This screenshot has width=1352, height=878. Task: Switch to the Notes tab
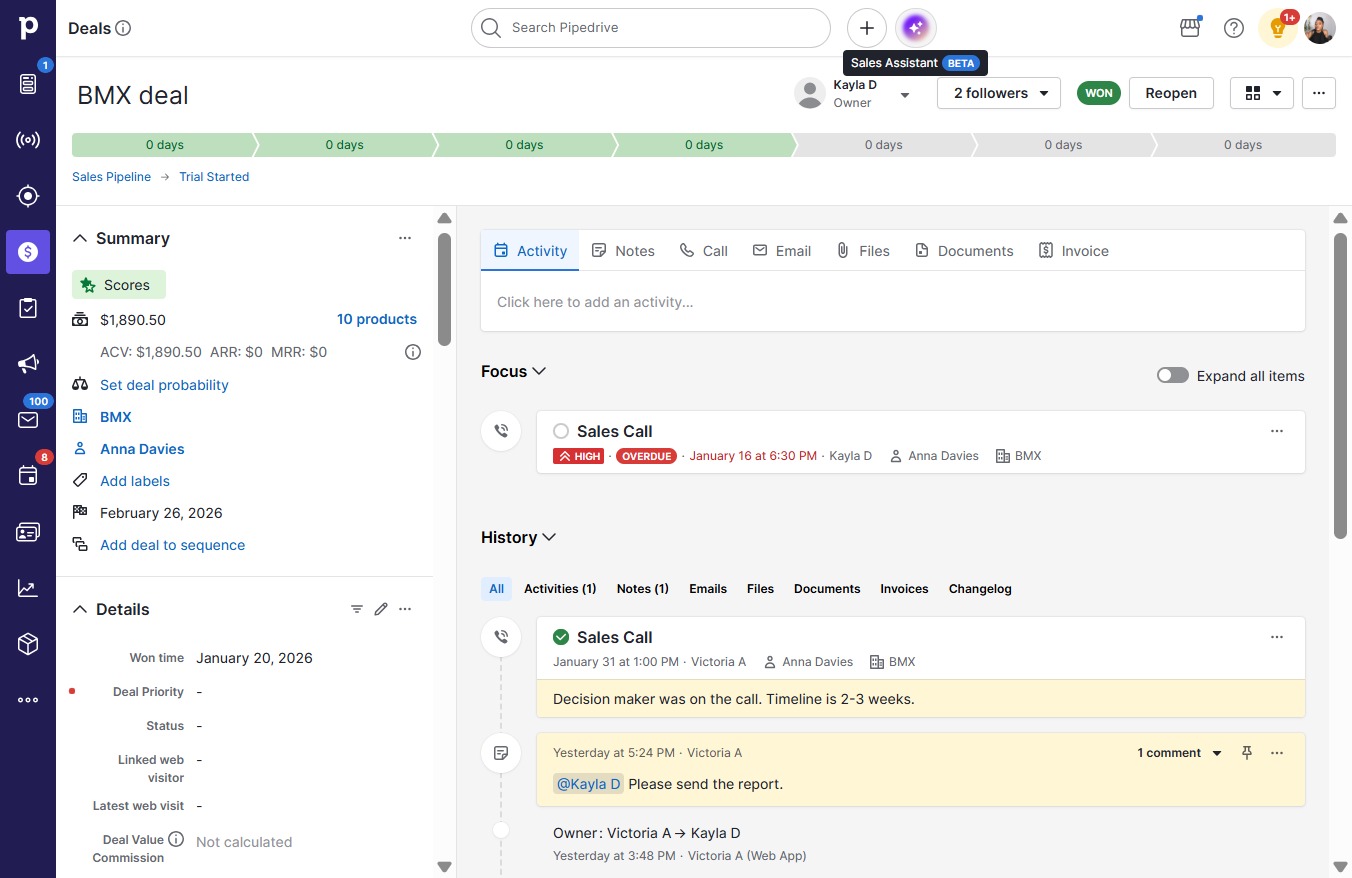[x=623, y=251]
